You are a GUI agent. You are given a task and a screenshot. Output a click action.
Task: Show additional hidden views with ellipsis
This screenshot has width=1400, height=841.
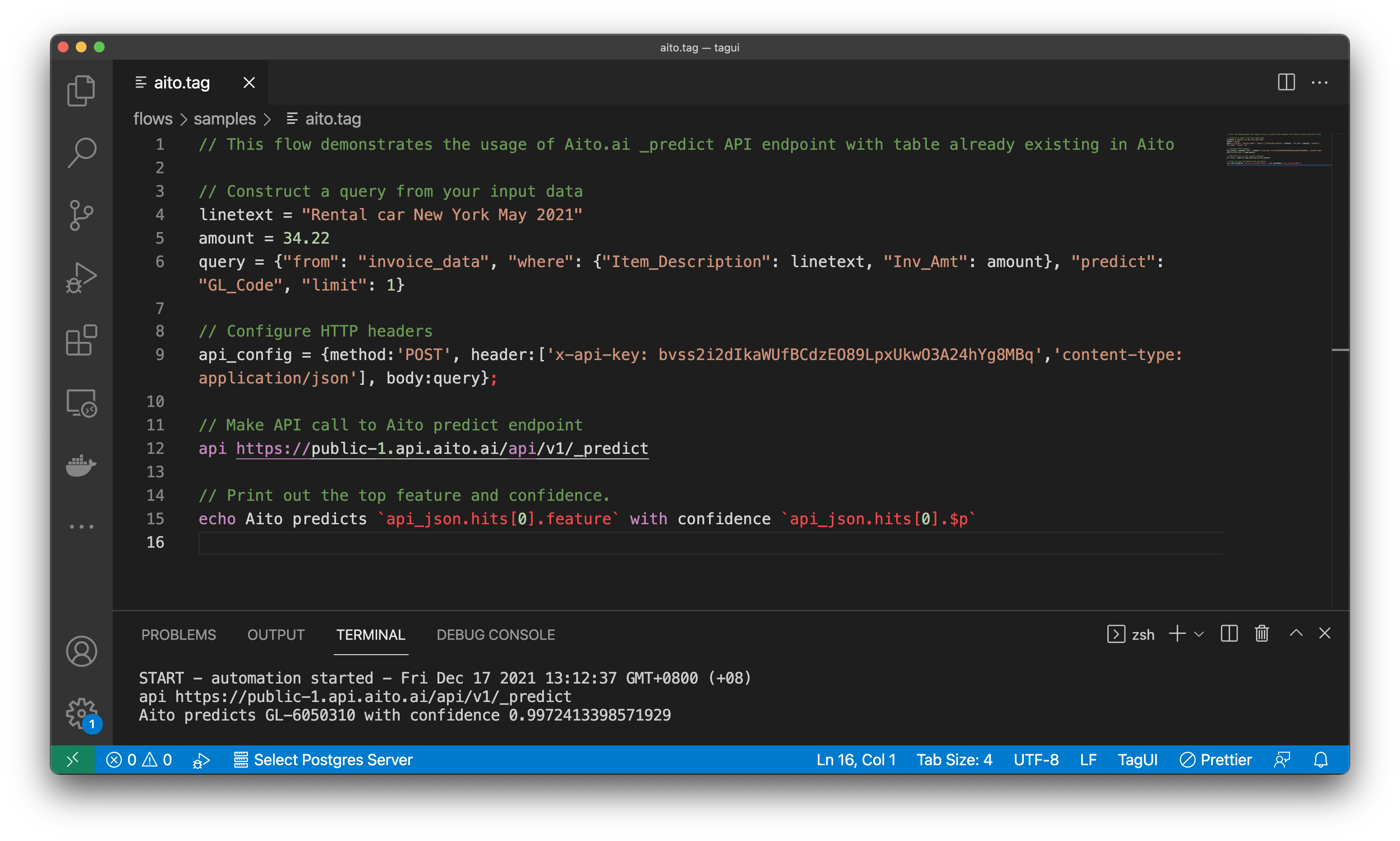pos(81,527)
